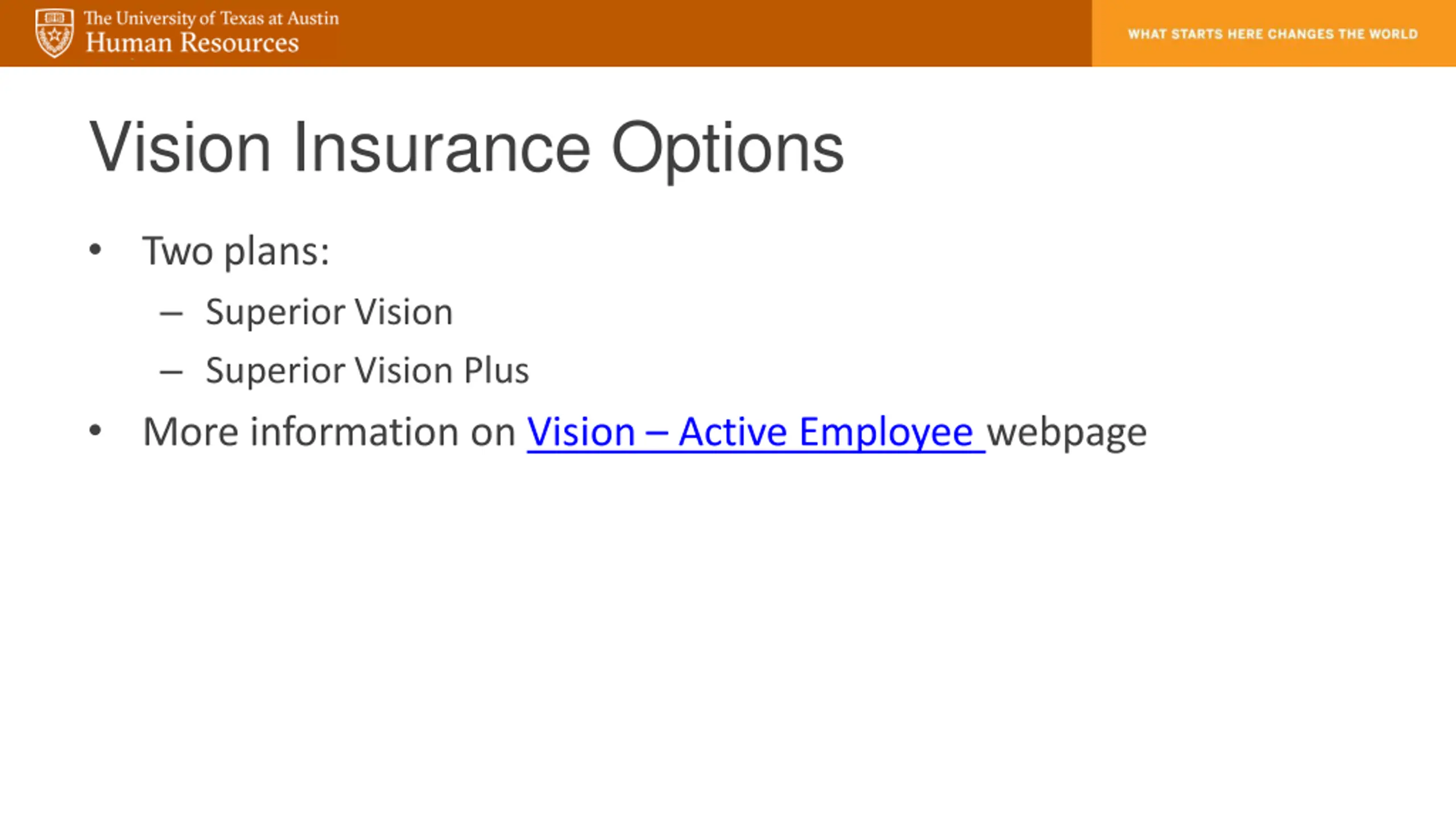Click the More information on text
1456x819 pixels.
point(329,432)
